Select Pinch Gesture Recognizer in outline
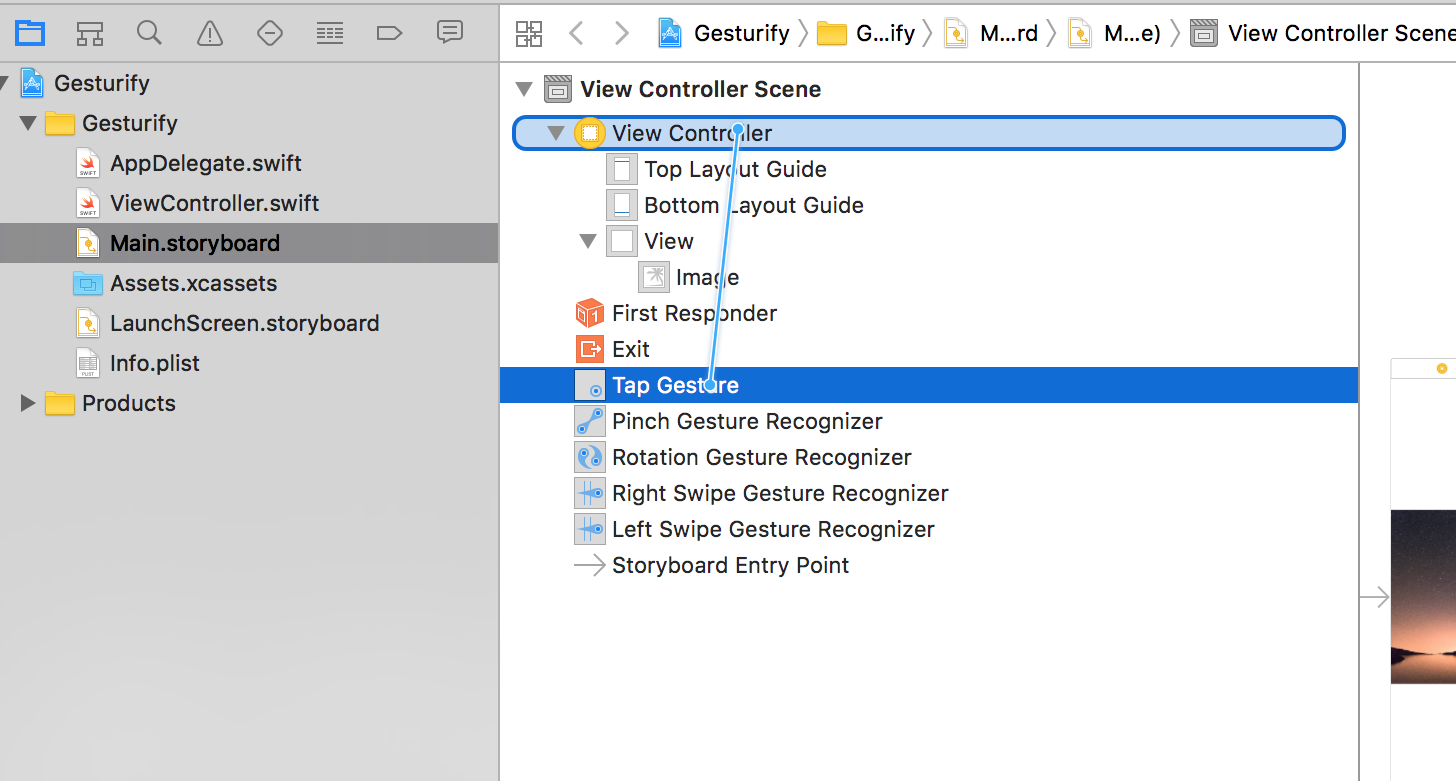The width and height of the screenshot is (1456, 781). click(746, 421)
